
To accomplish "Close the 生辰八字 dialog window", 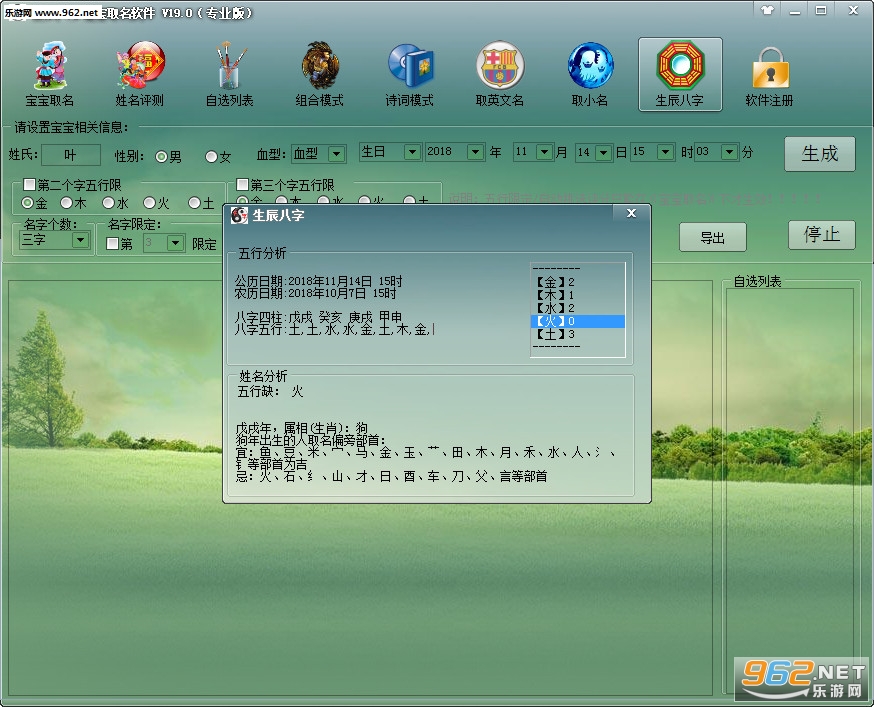I will (x=631, y=213).
